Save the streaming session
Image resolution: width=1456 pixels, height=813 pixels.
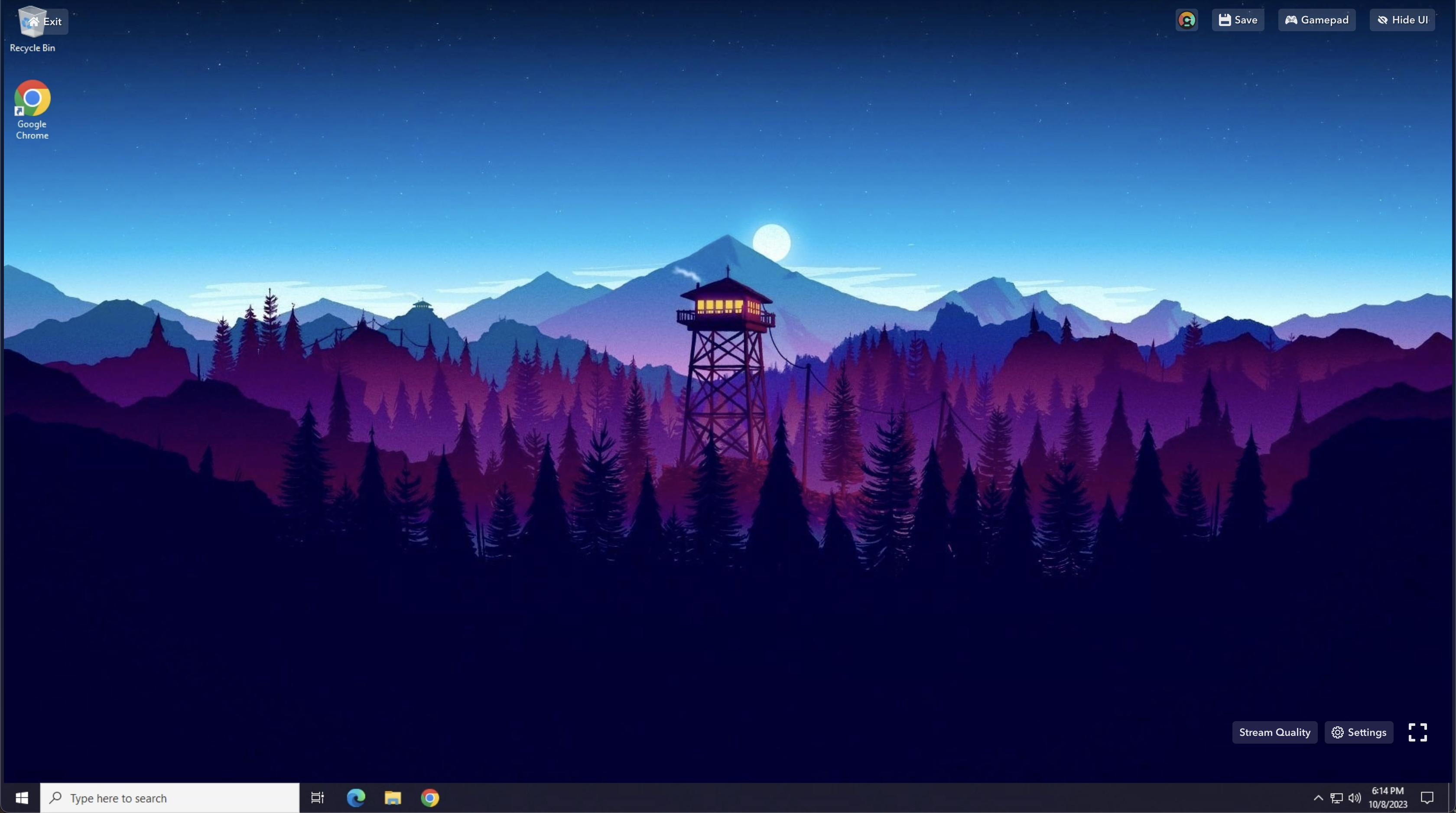coord(1238,20)
